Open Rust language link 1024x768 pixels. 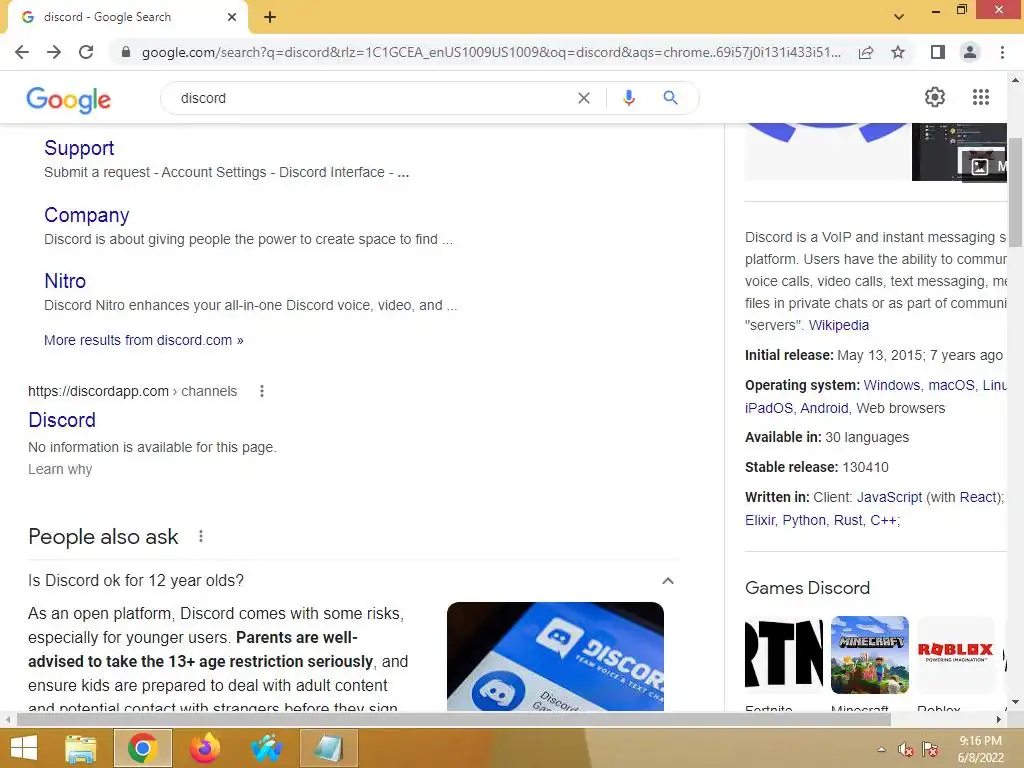(848, 520)
